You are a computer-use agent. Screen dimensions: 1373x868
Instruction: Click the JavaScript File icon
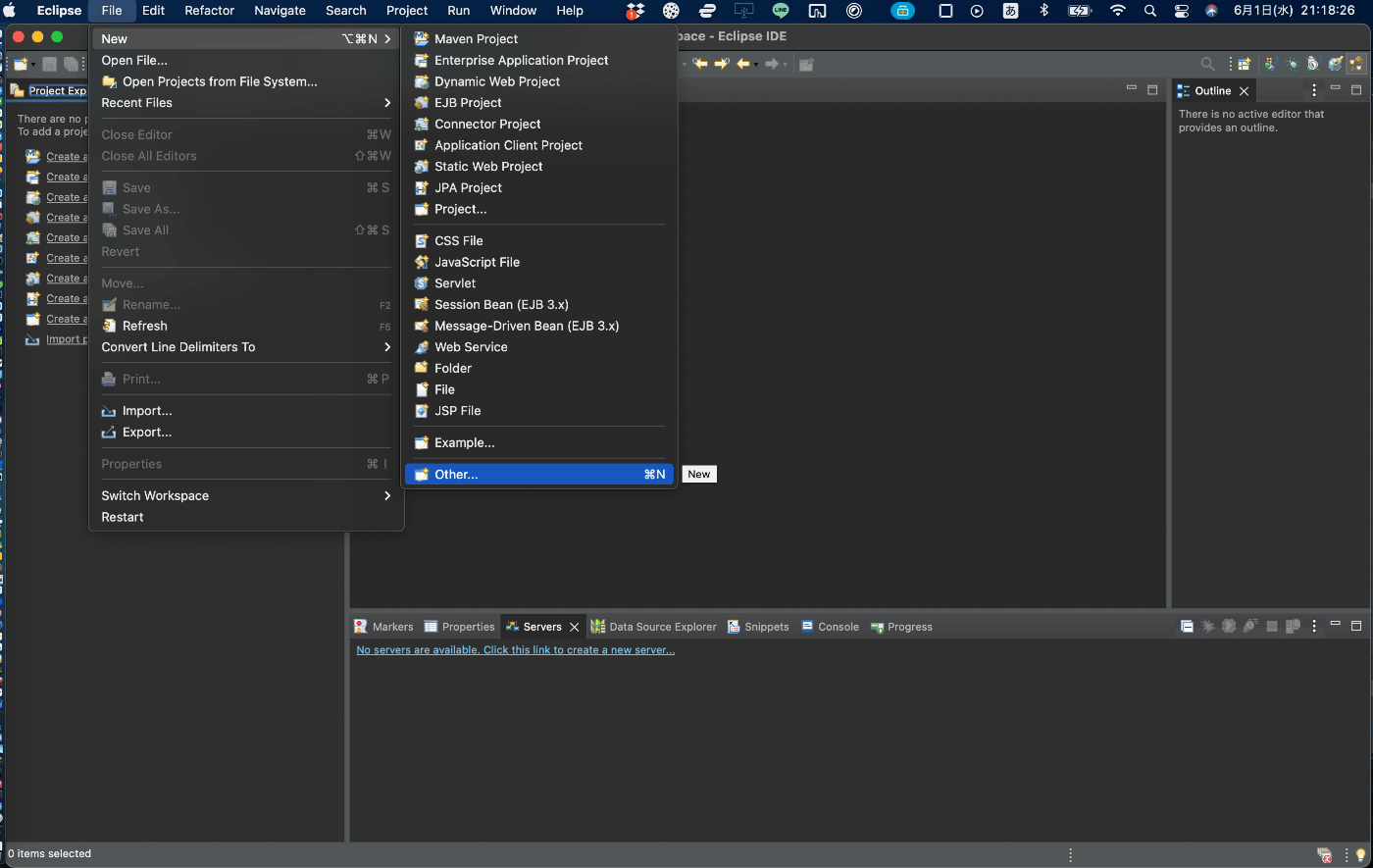tap(422, 263)
